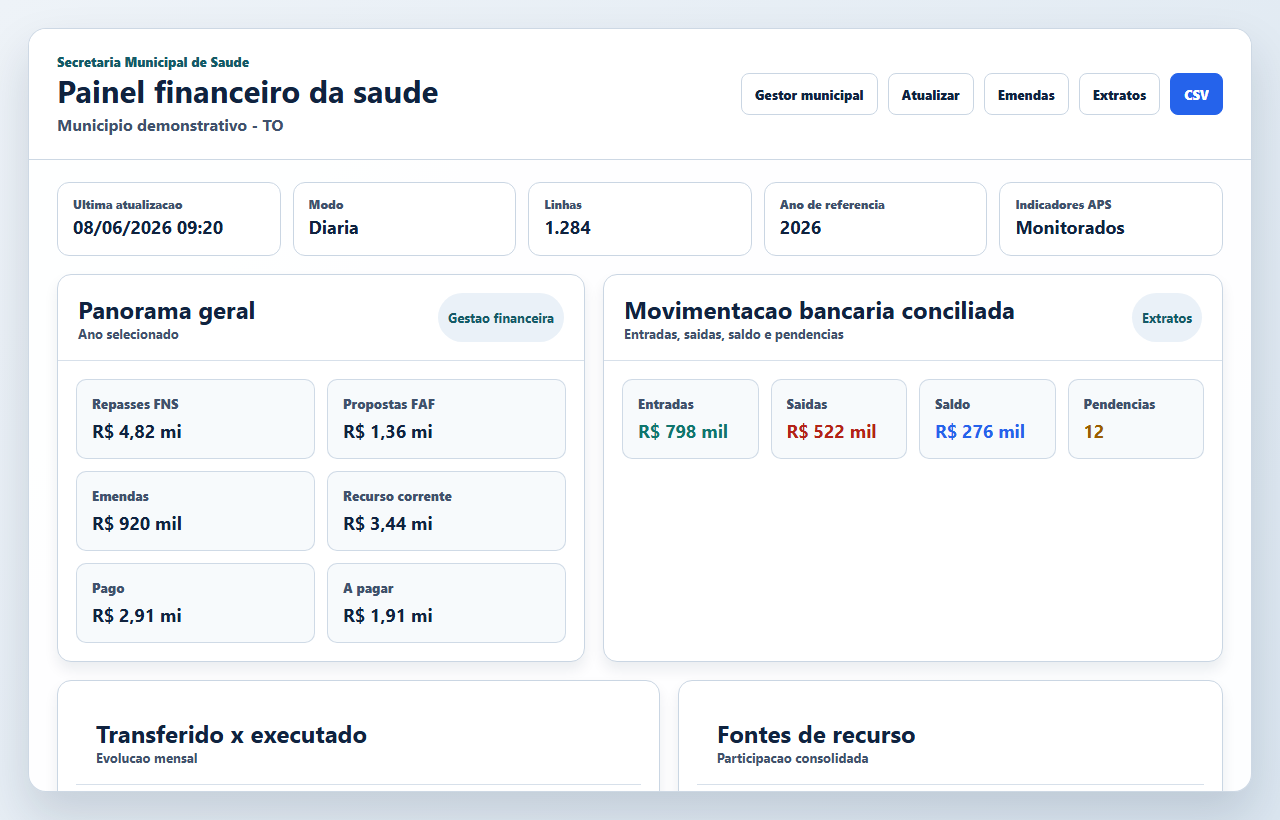This screenshot has width=1280, height=820.
Task: Select the Indicadores APS Monitorados card
Action: 1111,219
